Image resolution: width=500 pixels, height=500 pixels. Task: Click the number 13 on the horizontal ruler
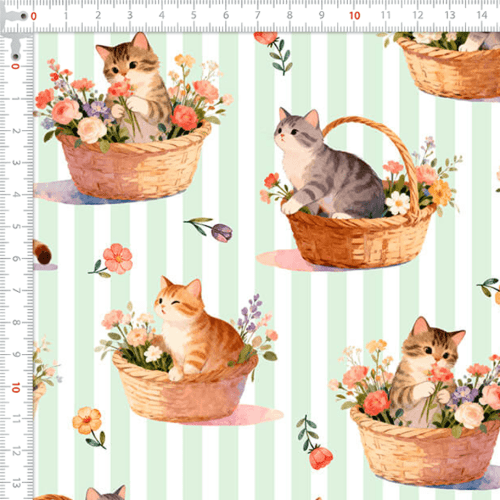(450, 15)
